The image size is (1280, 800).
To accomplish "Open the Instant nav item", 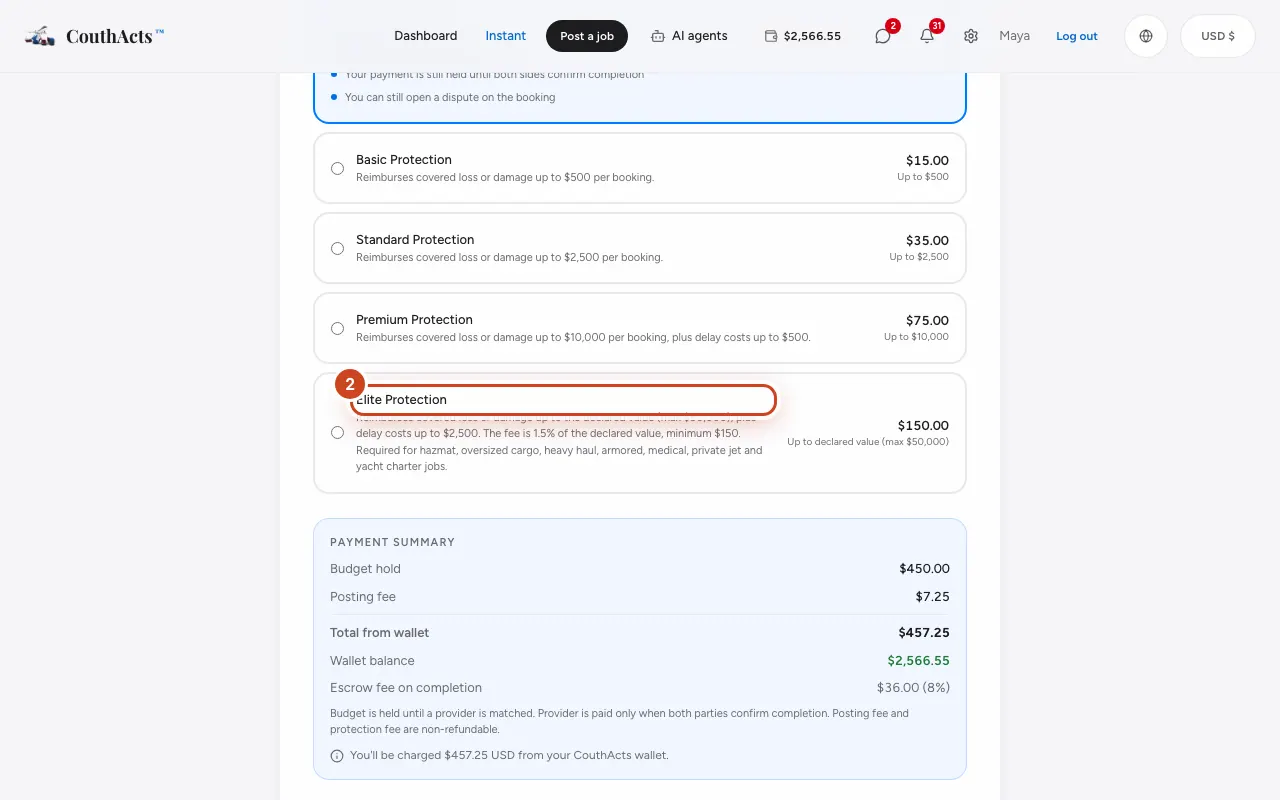I will click(x=506, y=36).
